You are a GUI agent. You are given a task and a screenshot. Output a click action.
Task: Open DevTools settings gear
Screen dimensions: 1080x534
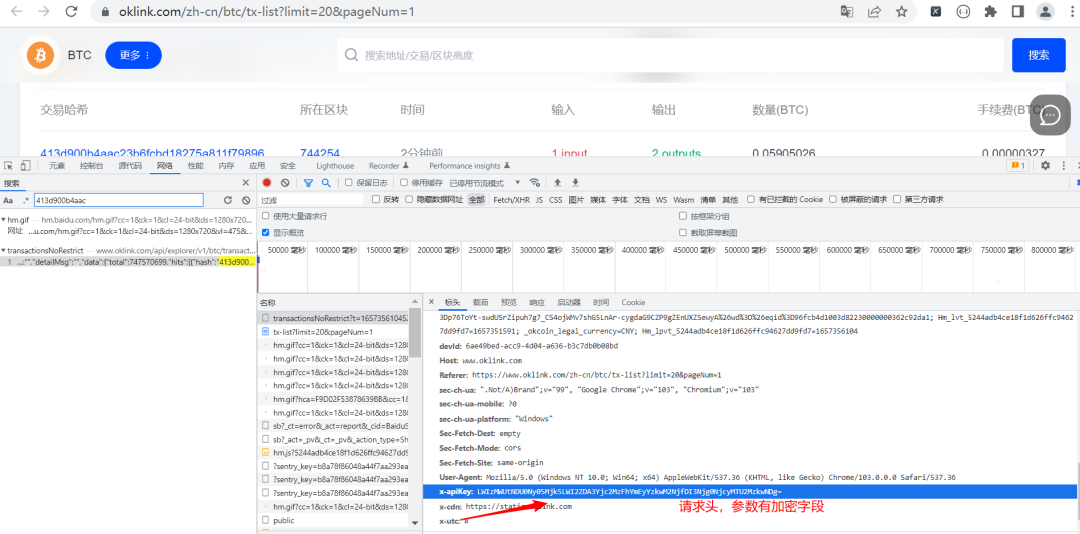point(1045,165)
